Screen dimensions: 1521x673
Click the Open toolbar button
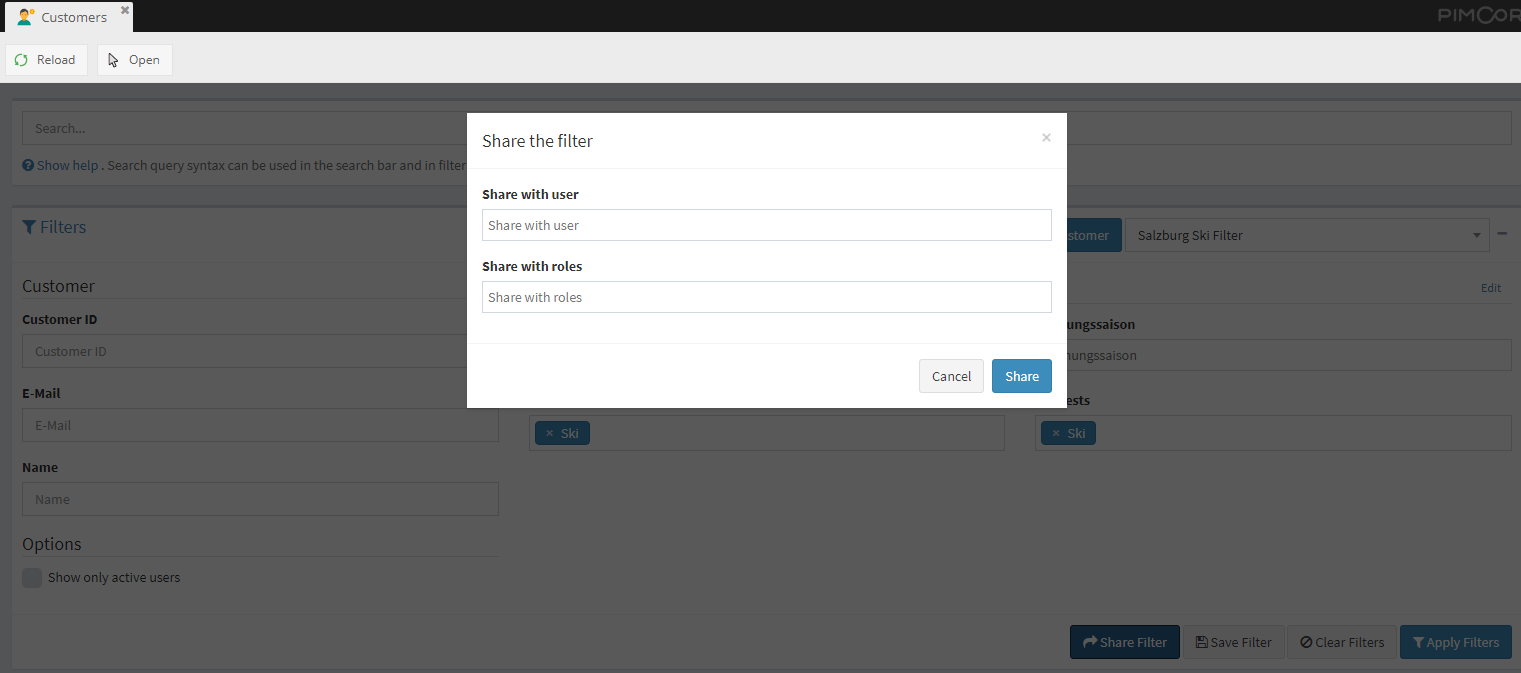coord(135,60)
